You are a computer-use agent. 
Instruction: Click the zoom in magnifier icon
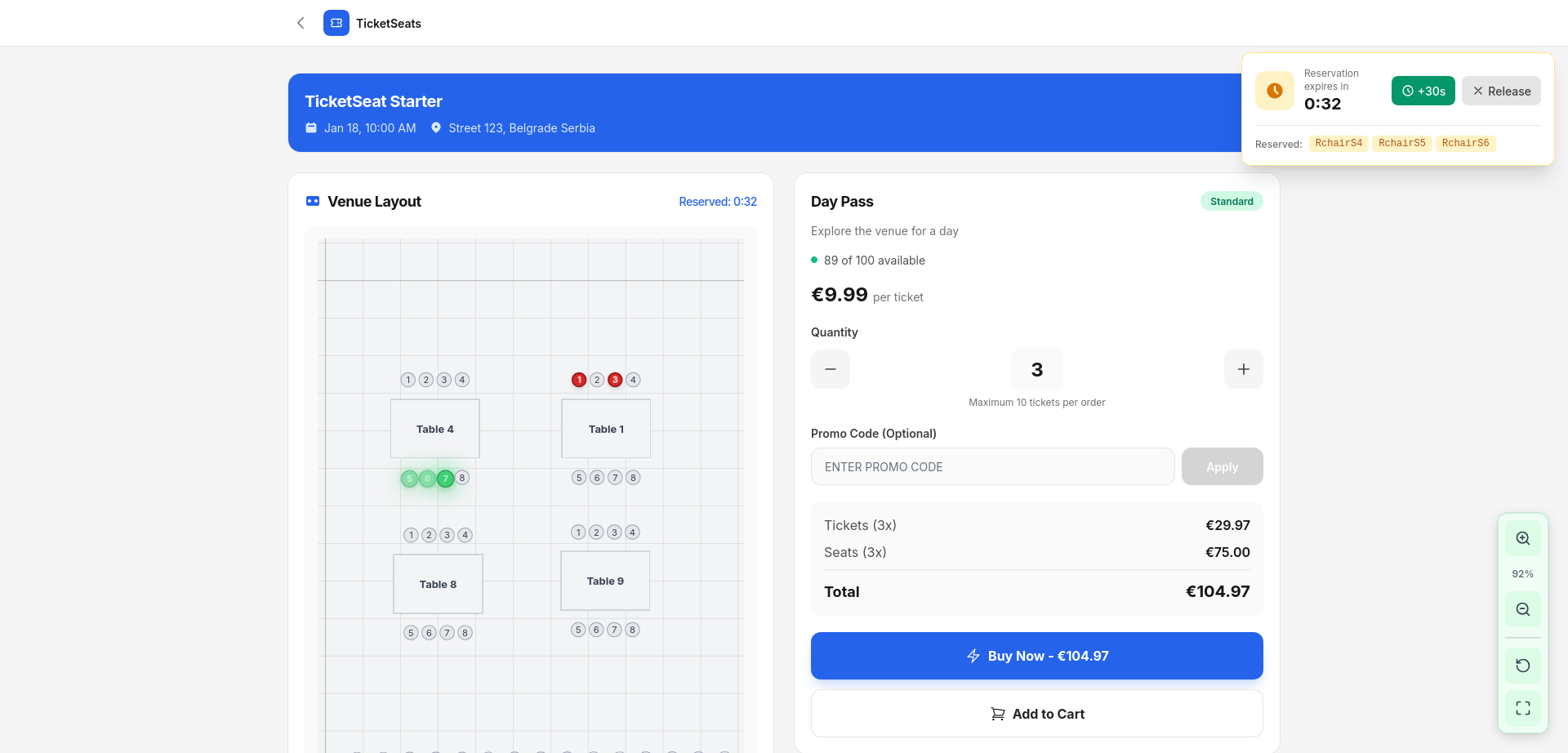tap(1523, 538)
